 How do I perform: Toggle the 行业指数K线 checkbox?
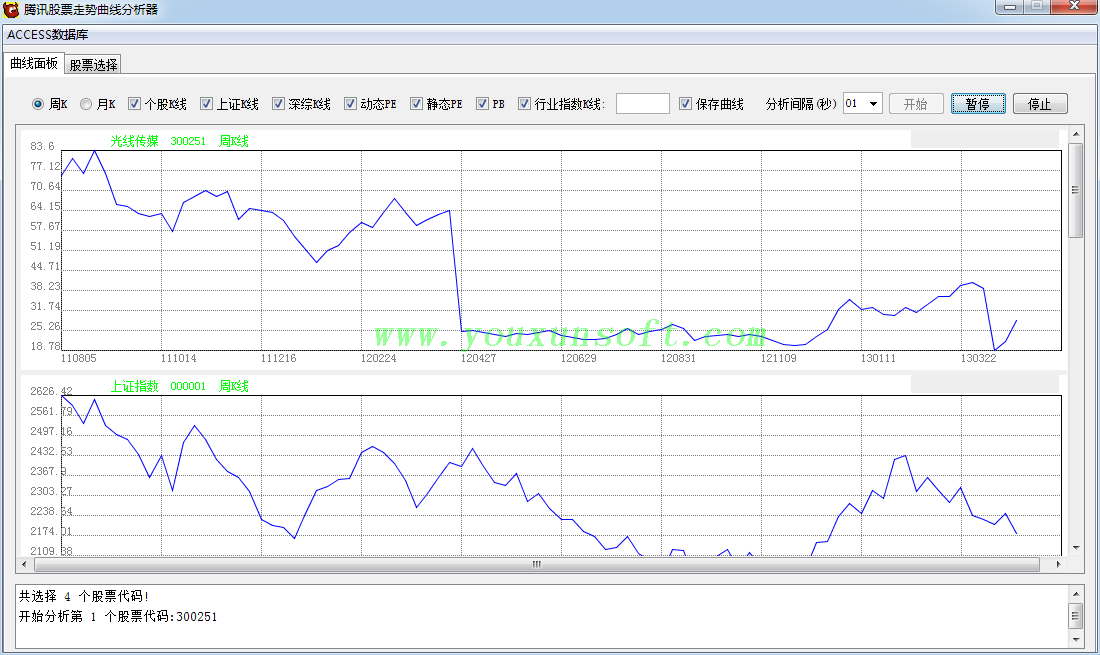pyautogui.click(x=524, y=104)
